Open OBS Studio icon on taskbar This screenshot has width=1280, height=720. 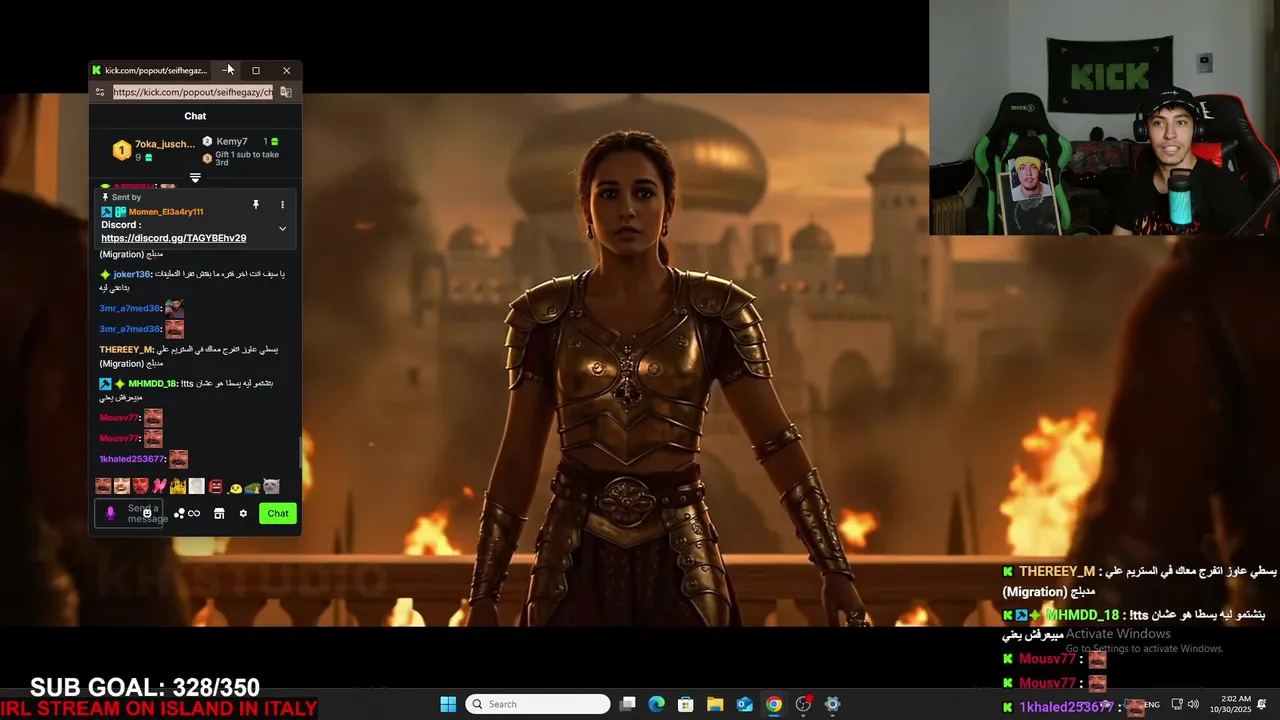click(x=803, y=704)
